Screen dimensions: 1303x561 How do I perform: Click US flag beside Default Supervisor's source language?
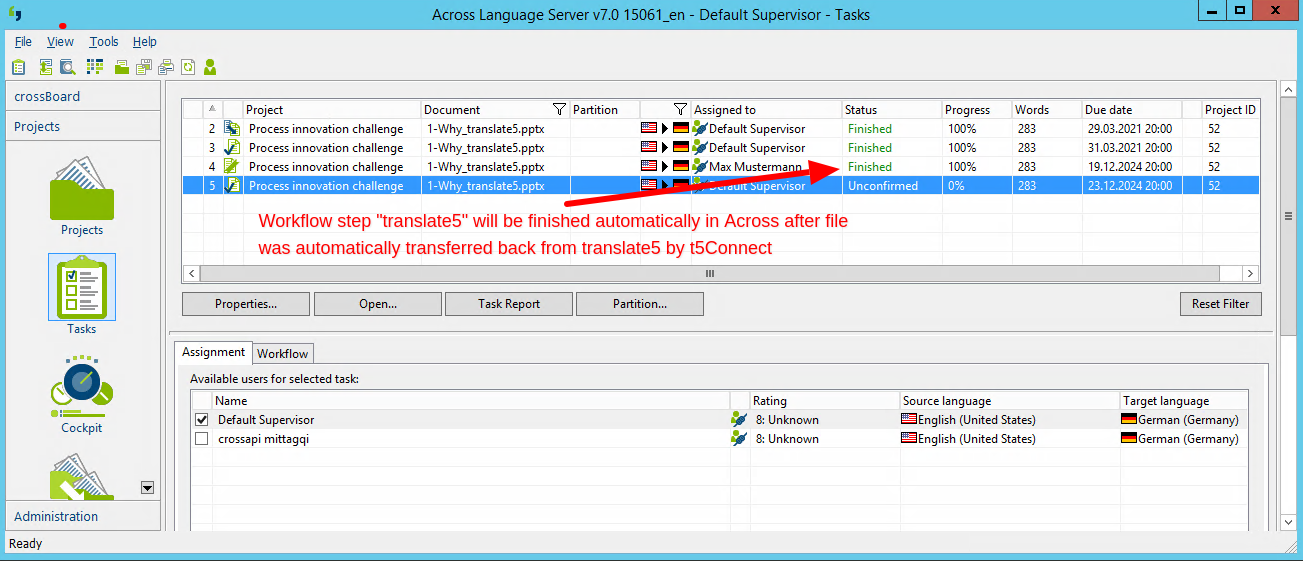(909, 419)
